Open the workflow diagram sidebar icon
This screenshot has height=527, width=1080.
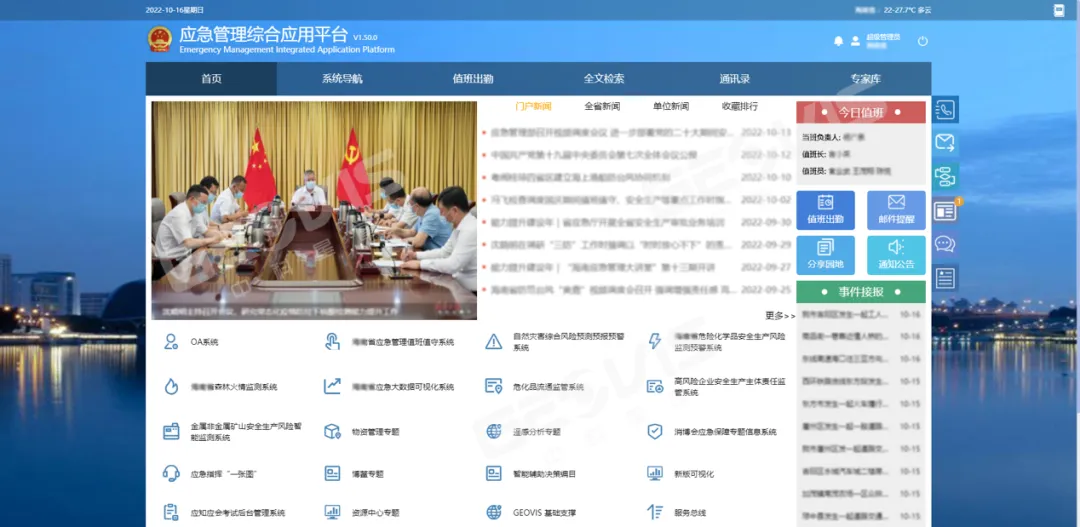(x=945, y=177)
